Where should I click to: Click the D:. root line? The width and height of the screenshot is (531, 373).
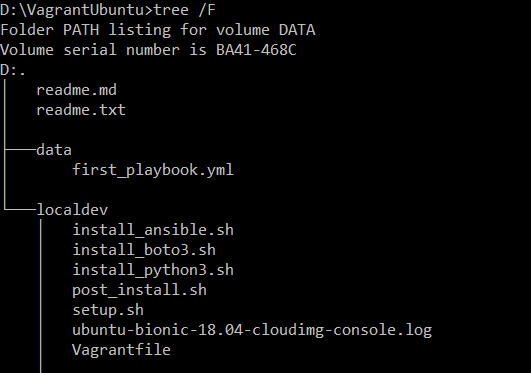[13, 70]
